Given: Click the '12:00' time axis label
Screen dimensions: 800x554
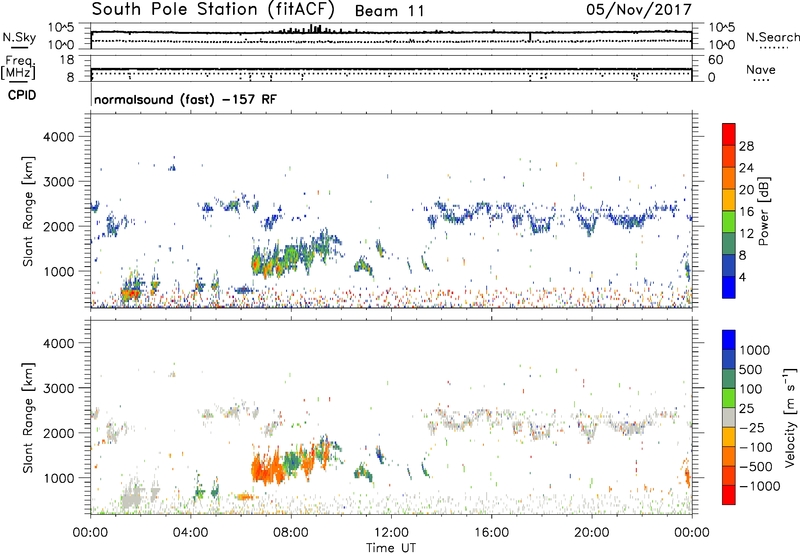Looking at the screenshot, I should tap(391, 533).
